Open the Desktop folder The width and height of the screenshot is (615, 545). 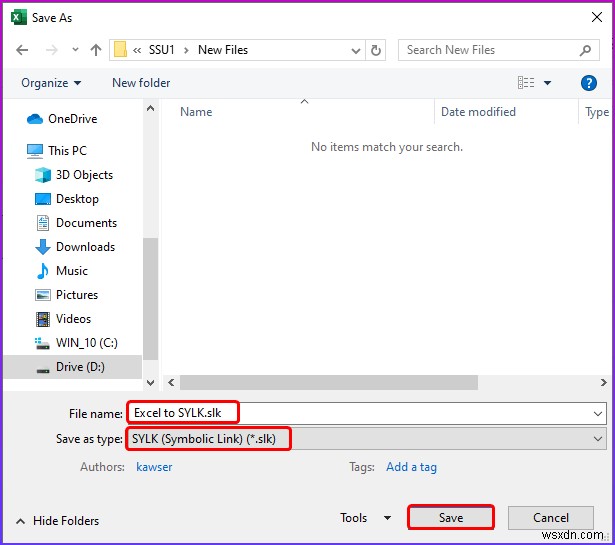tap(77, 199)
